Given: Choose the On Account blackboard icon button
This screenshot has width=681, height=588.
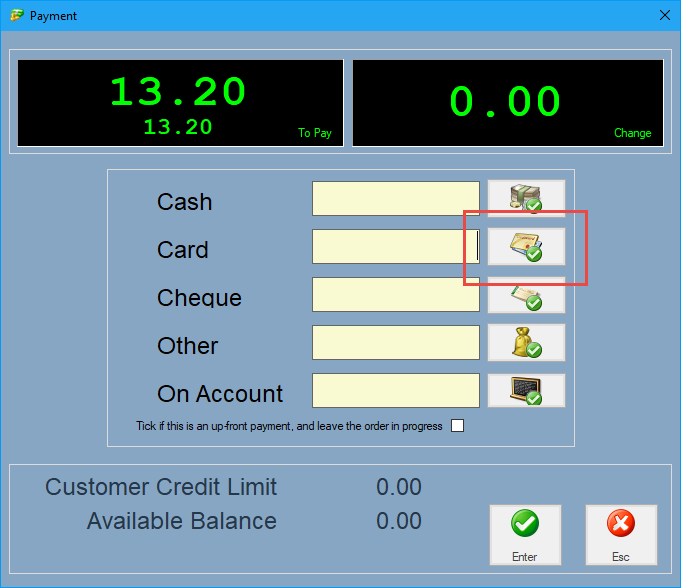Looking at the screenshot, I should click(526, 390).
